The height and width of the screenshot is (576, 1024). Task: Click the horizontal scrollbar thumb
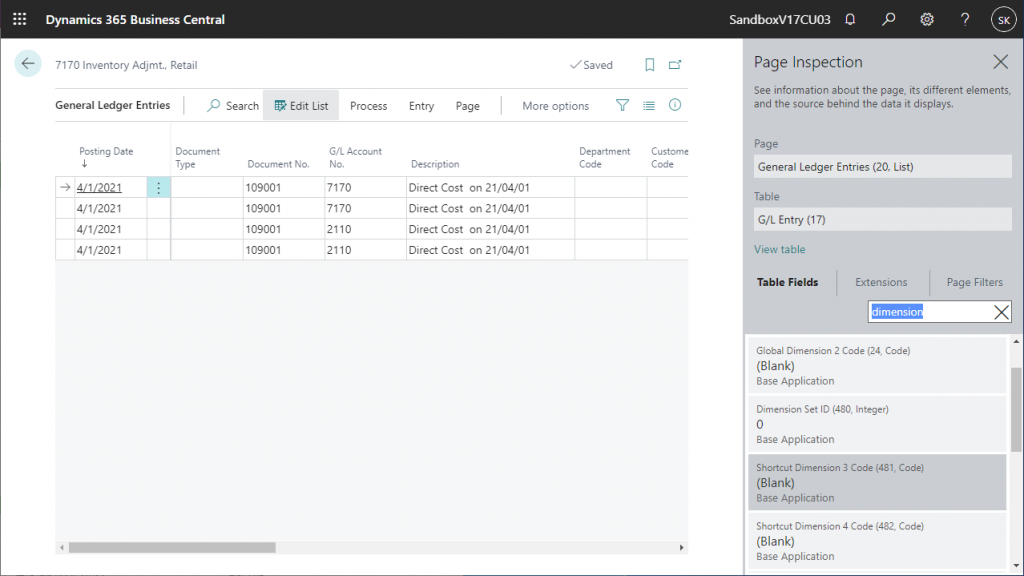point(172,548)
